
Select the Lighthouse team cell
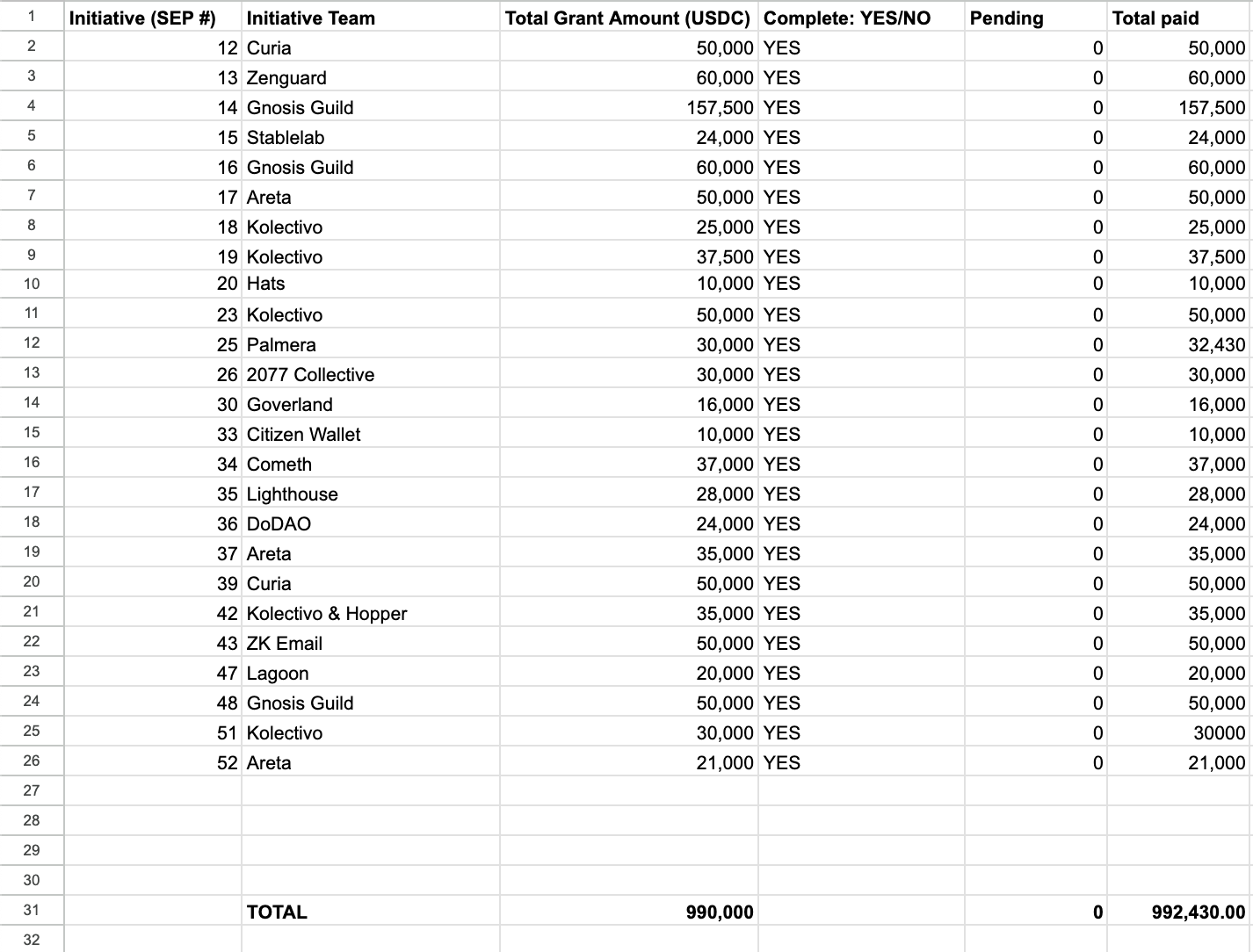[x=370, y=494]
